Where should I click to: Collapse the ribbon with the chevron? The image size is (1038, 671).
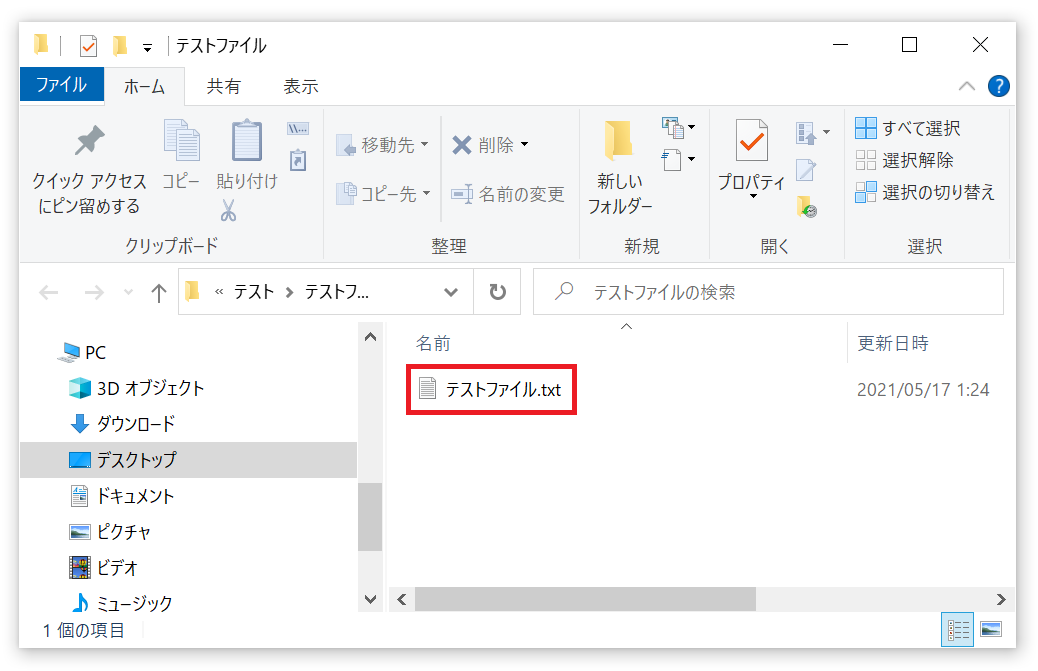point(966,86)
